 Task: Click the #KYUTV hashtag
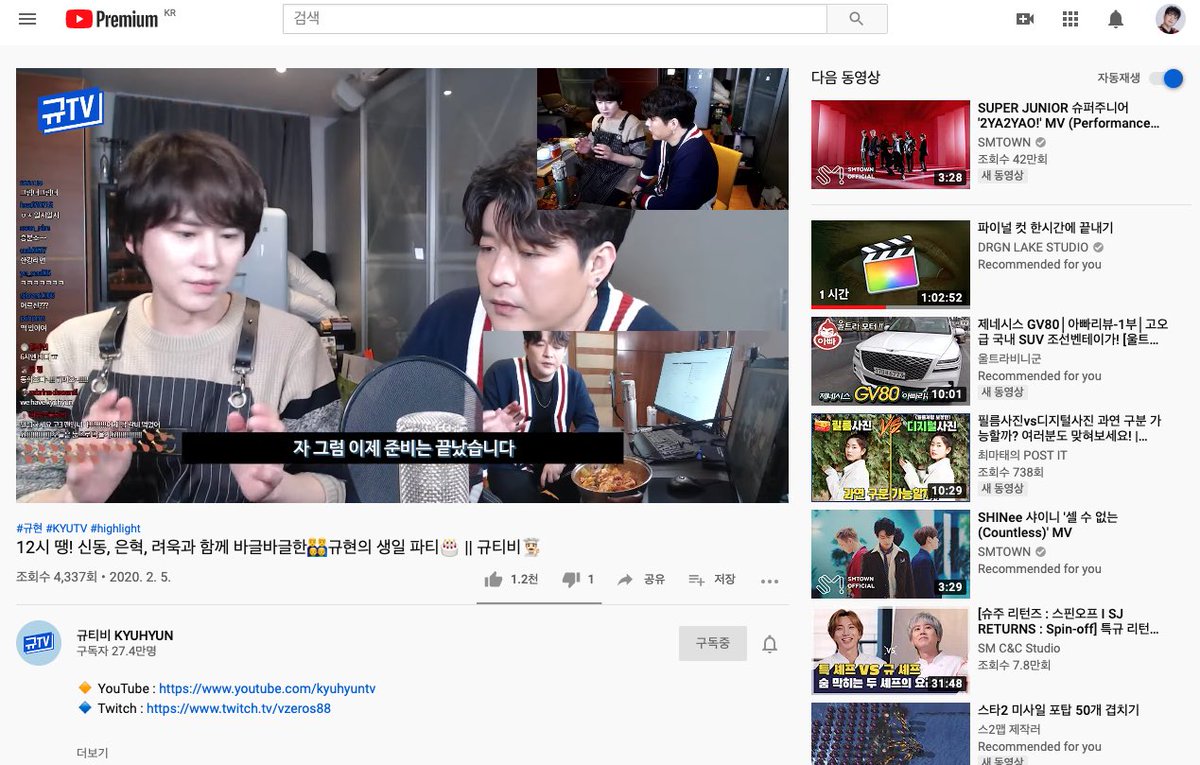point(66,528)
